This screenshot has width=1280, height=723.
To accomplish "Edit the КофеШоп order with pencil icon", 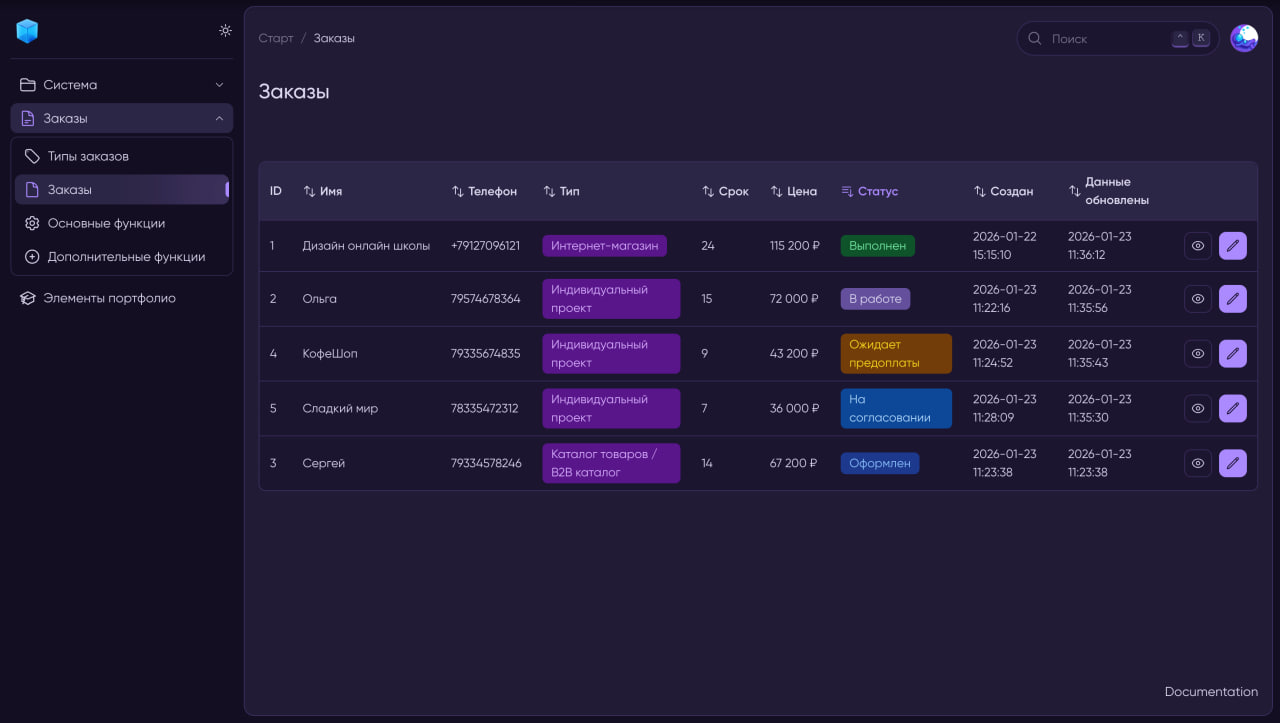I will pyautogui.click(x=1232, y=354).
